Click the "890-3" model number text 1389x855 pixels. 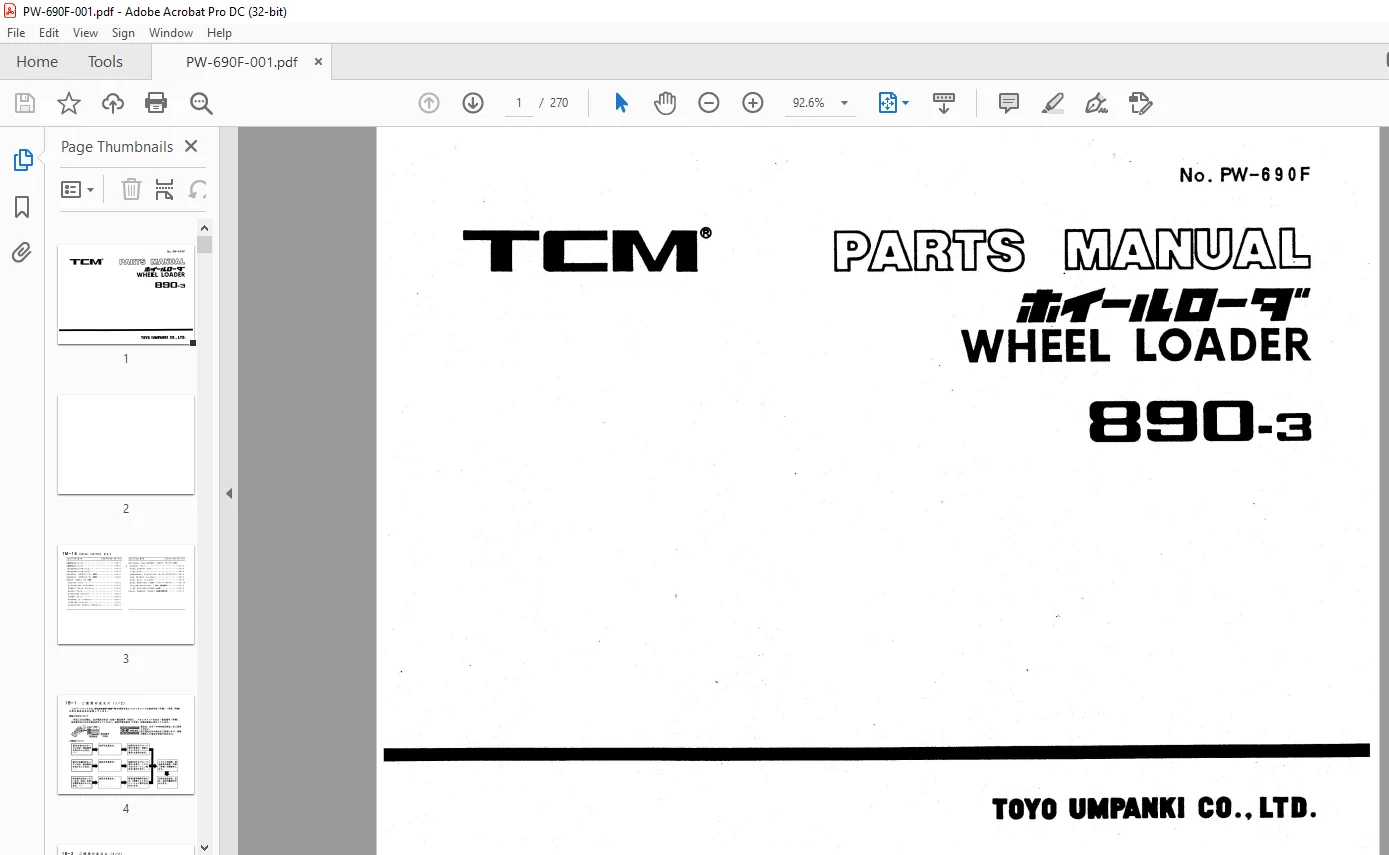tap(1200, 421)
